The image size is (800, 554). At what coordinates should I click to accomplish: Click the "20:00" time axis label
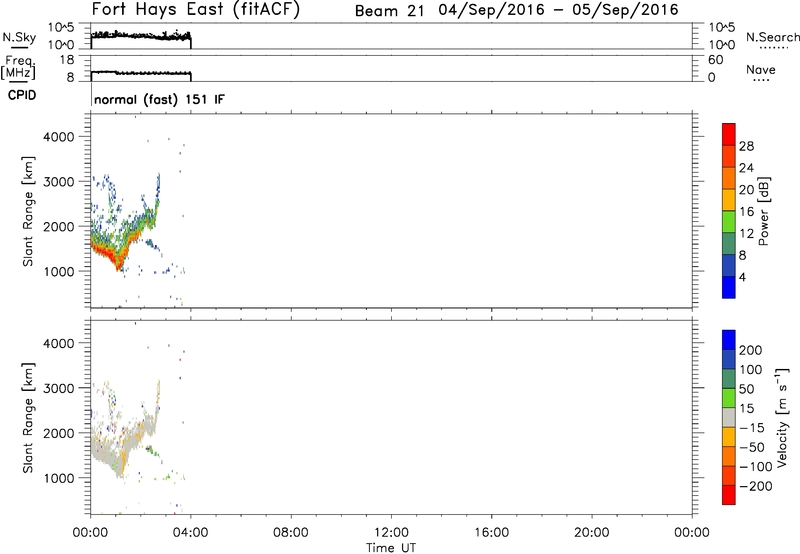click(x=591, y=533)
